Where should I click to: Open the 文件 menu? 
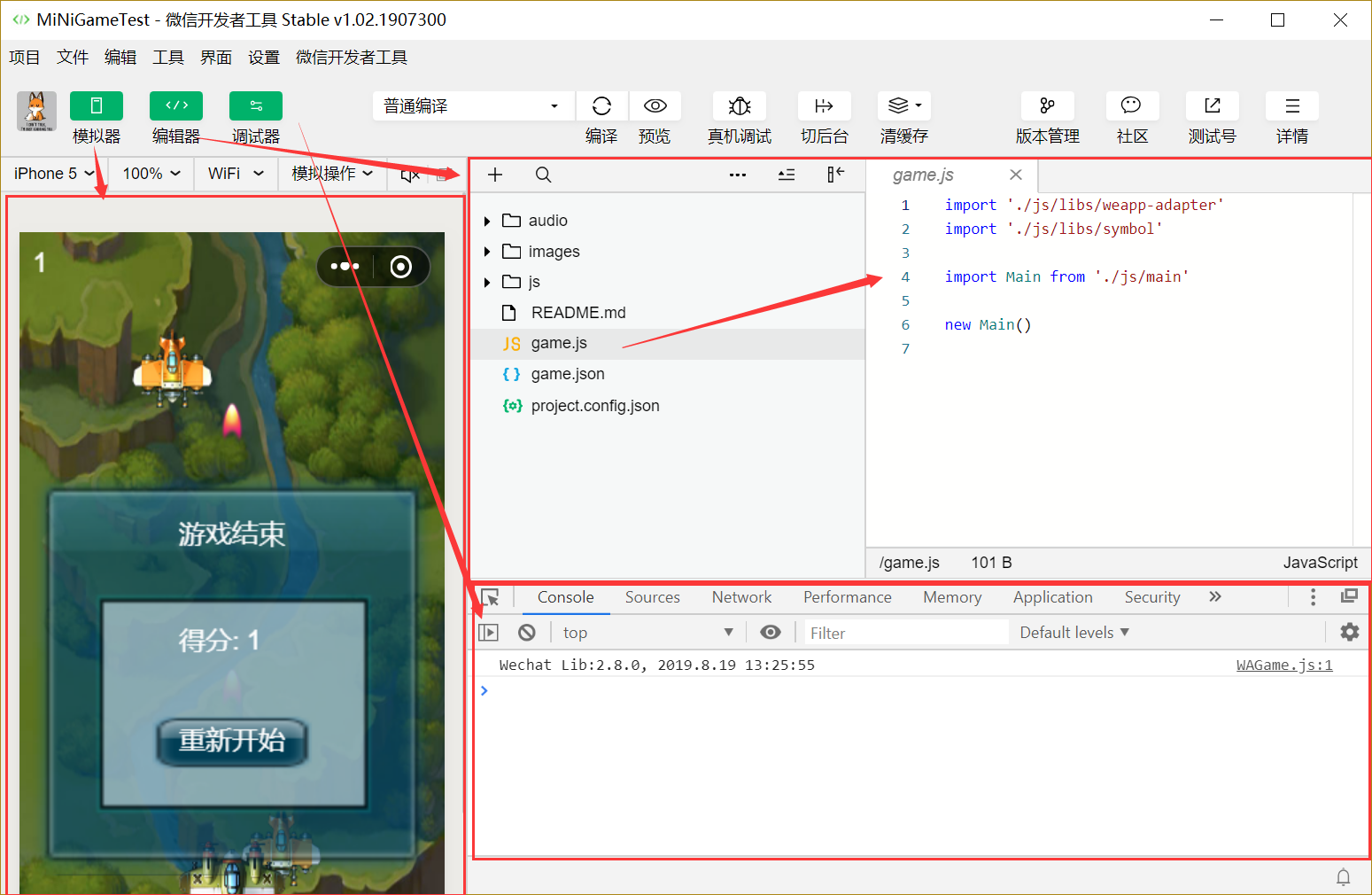pyautogui.click(x=73, y=58)
